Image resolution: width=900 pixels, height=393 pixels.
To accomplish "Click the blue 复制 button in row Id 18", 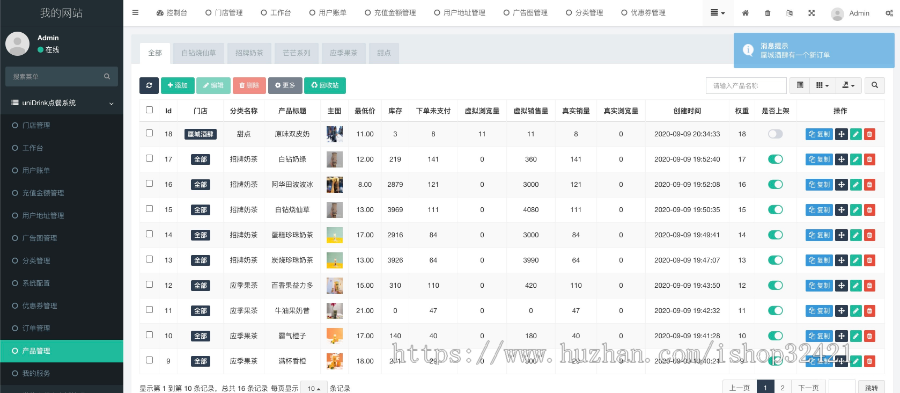I will coord(819,134).
